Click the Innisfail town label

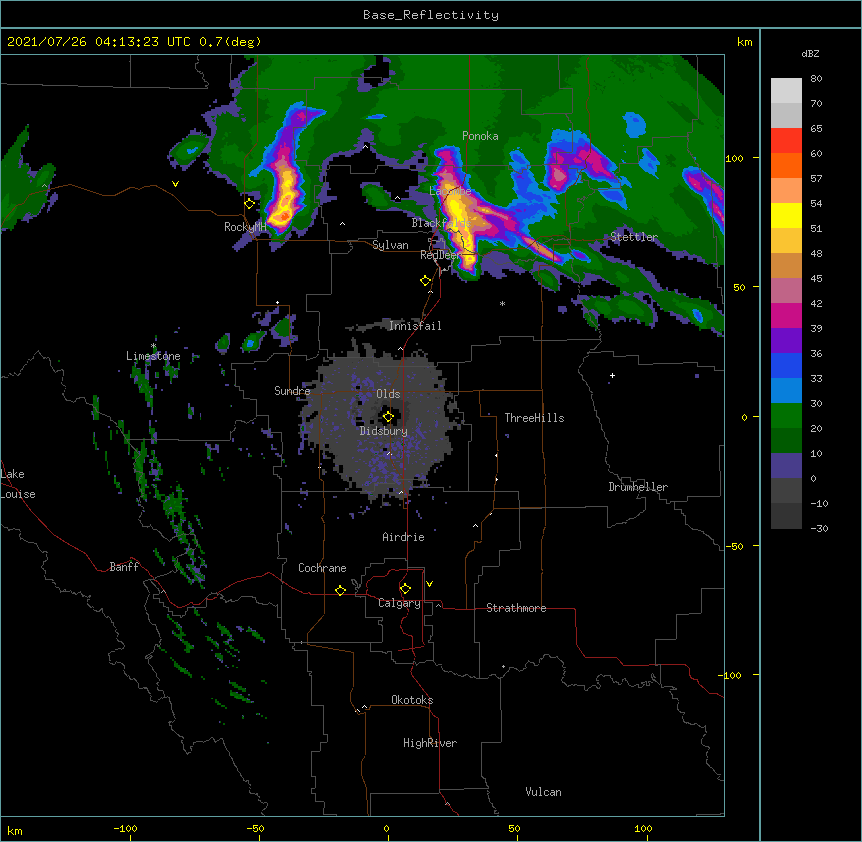pos(415,326)
